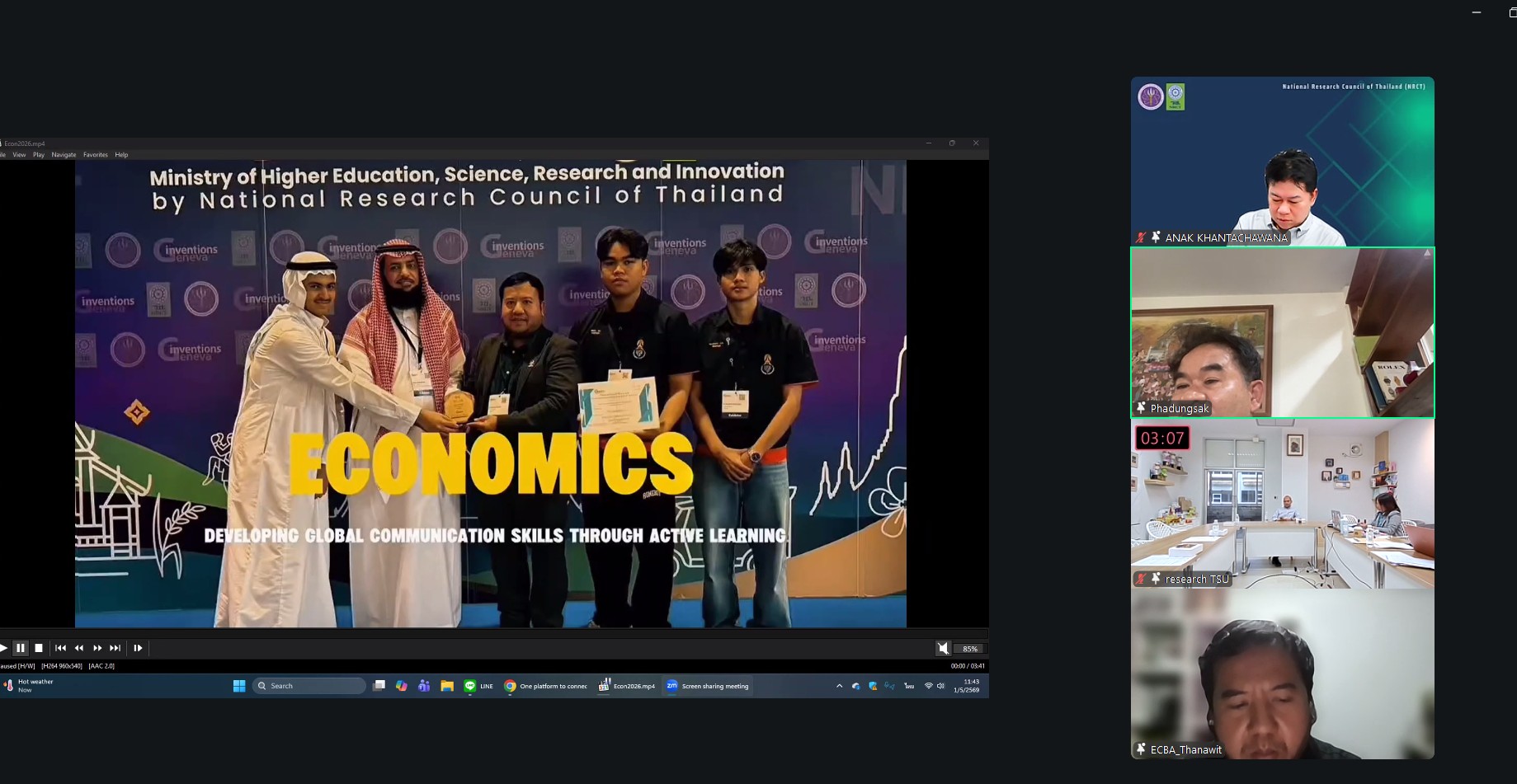Click the [H264 960x540] status text

[62, 666]
